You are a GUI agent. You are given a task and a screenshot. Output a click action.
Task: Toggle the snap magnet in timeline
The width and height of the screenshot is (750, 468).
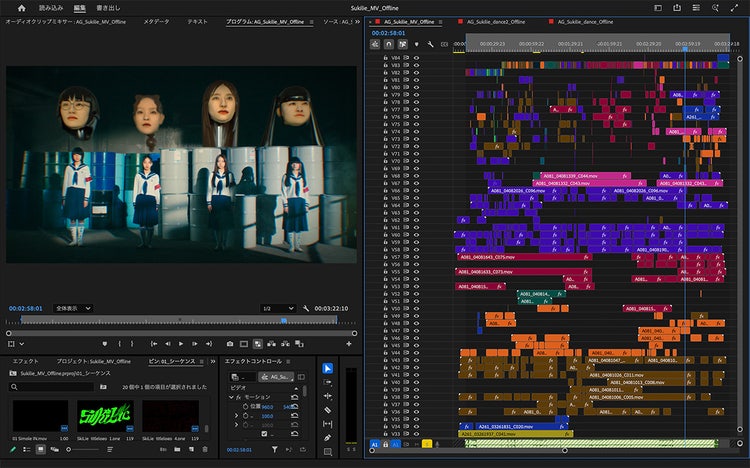[x=388, y=44]
